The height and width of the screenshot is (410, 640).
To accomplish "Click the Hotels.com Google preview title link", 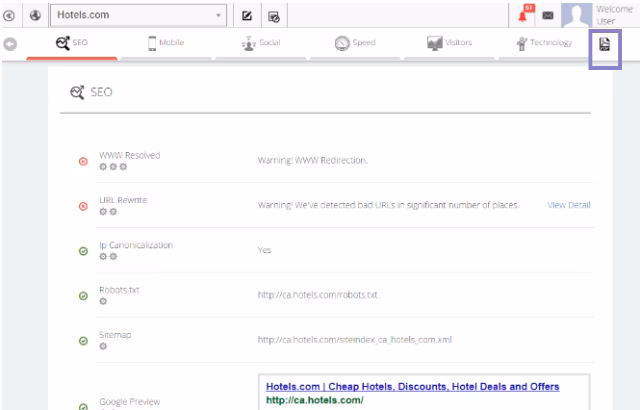I will tap(412, 387).
